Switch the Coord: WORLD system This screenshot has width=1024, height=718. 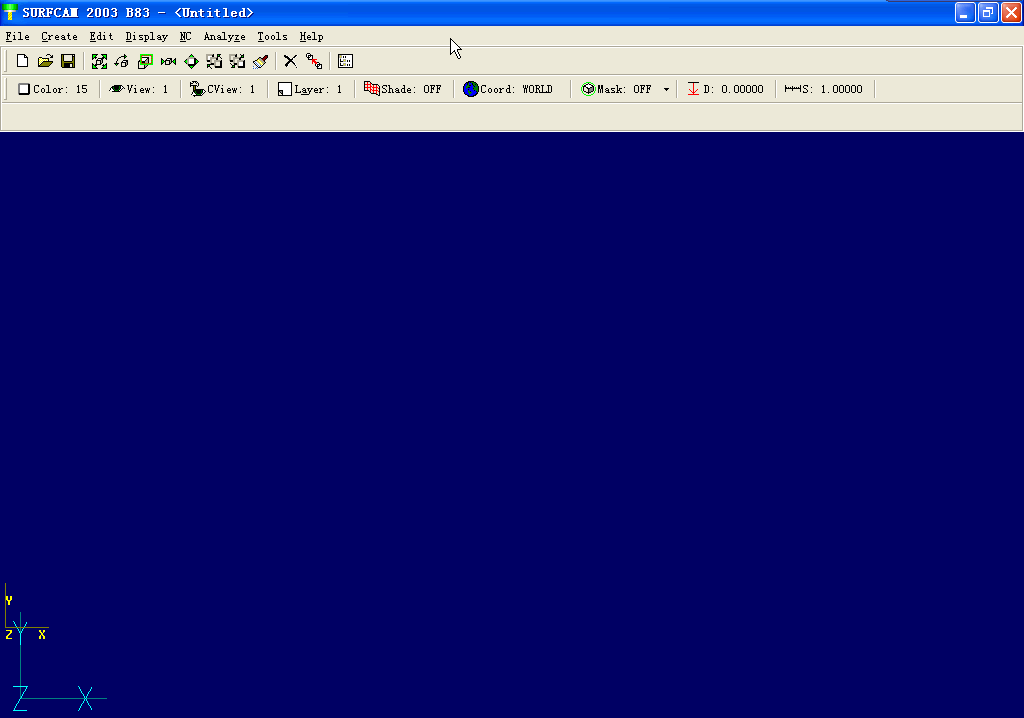coord(508,89)
